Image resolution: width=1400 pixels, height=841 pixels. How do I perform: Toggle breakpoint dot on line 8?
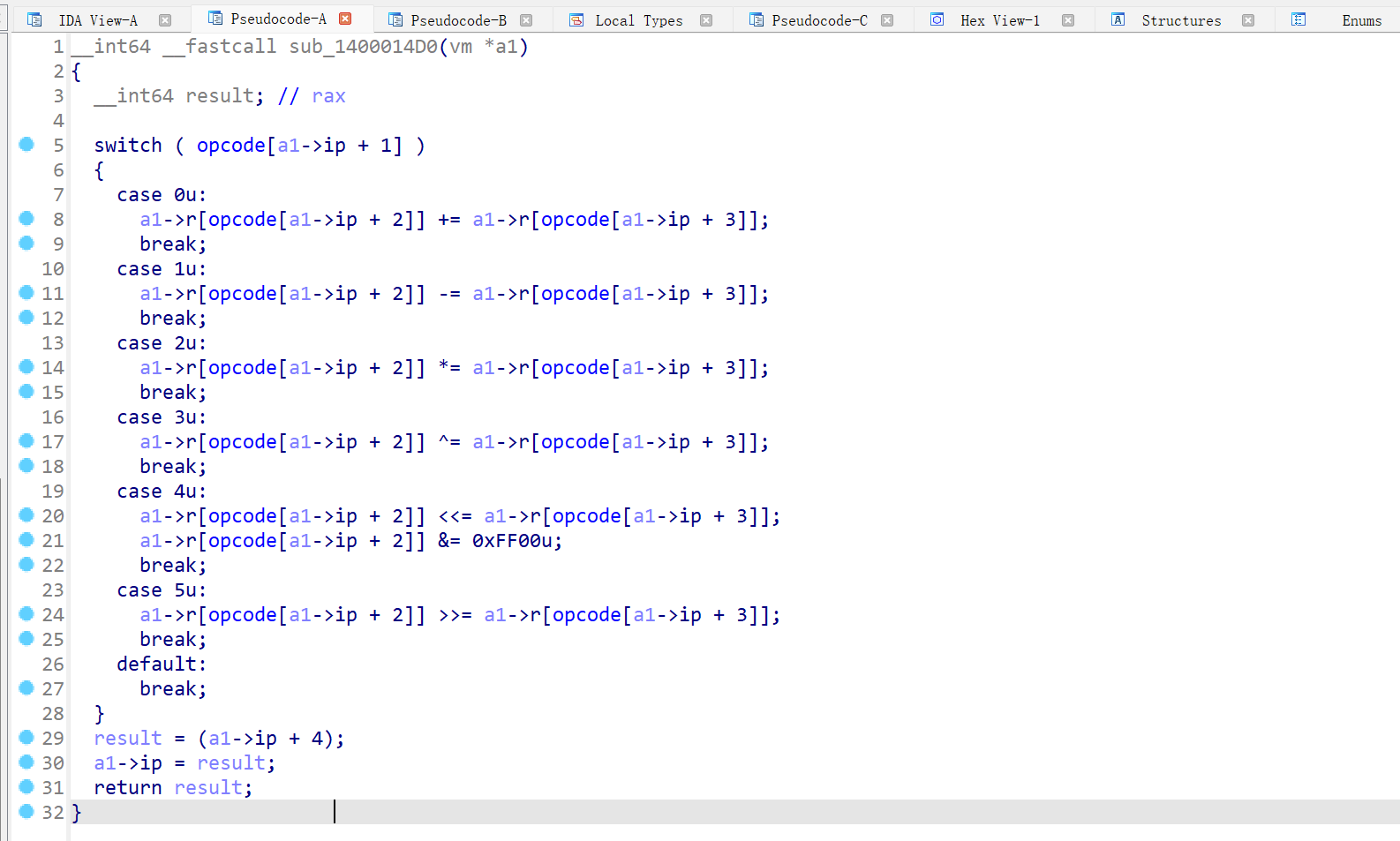[26, 218]
